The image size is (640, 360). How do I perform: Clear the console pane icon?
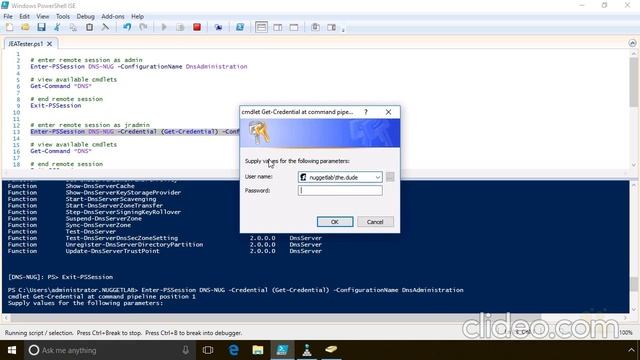click(x=105, y=27)
